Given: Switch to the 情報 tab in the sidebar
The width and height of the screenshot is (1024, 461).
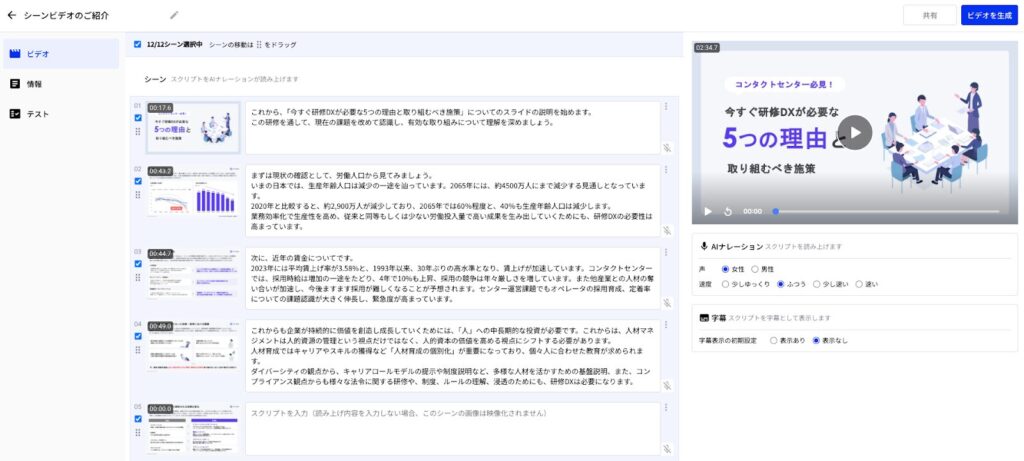Looking at the screenshot, I should click(x=33, y=84).
